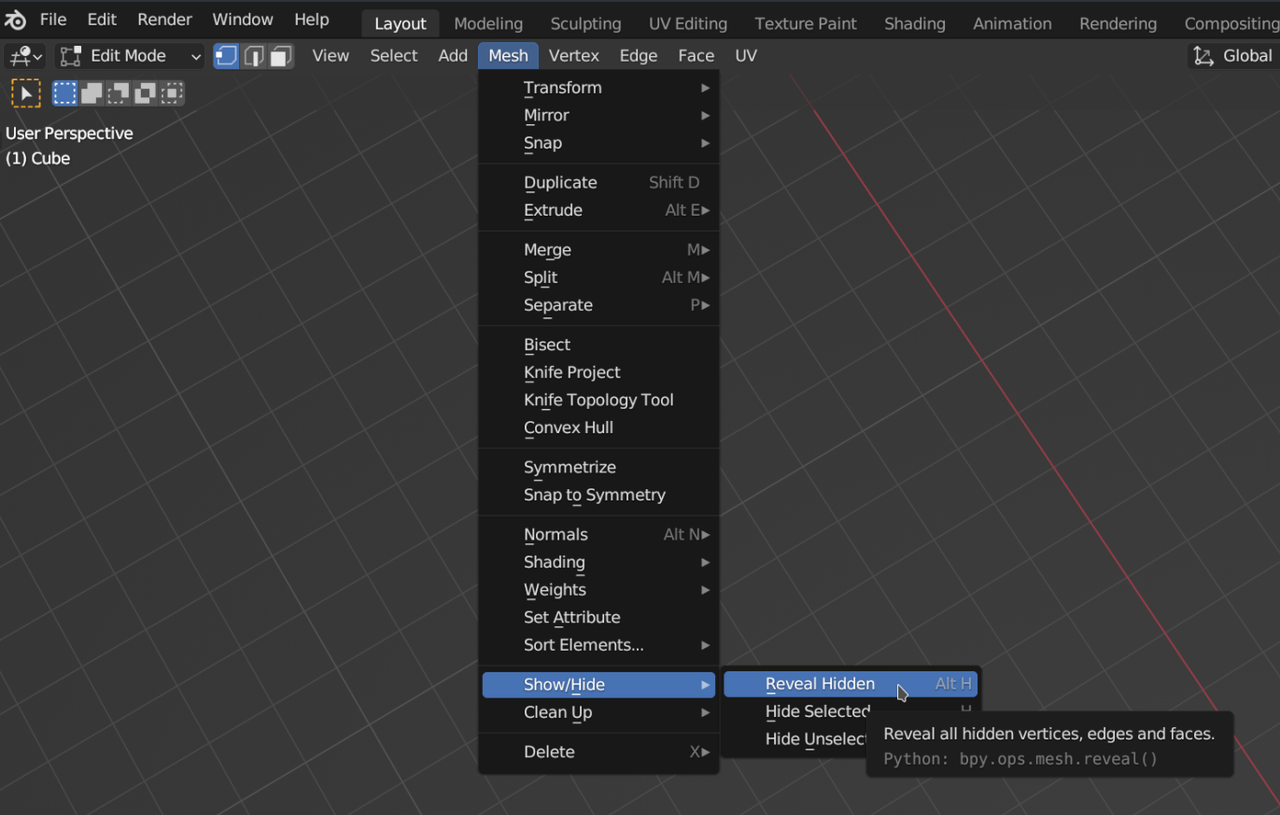Expand the Separate submenu
This screenshot has width=1280, height=815.
[x=599, y=305]
